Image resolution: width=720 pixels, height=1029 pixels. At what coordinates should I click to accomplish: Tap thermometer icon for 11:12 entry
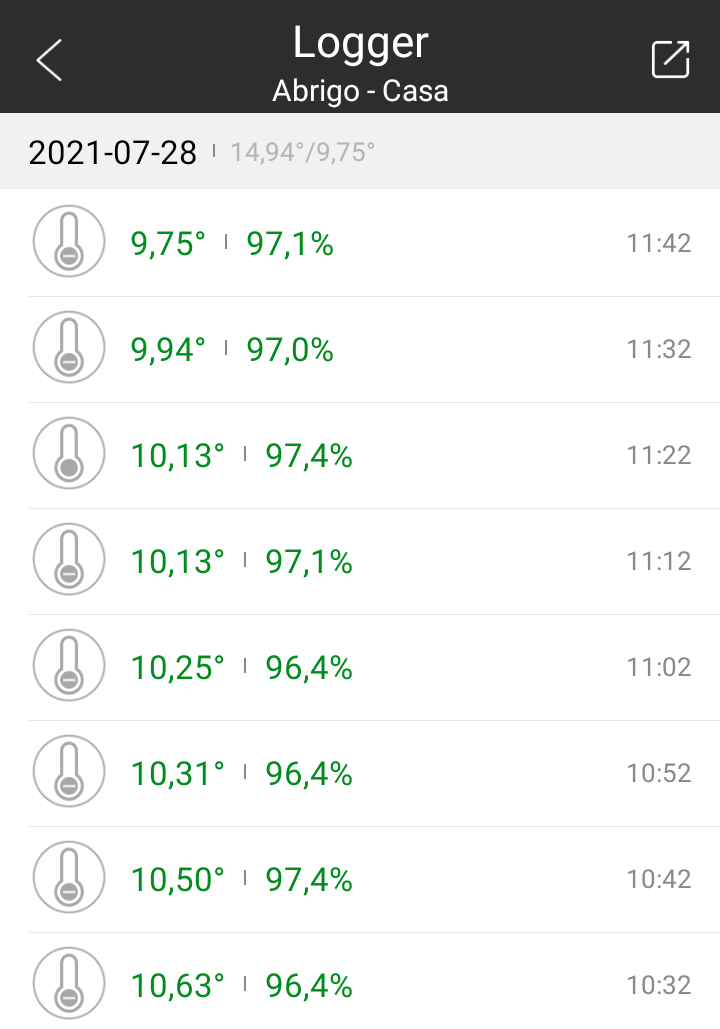(x=69, y=559)
